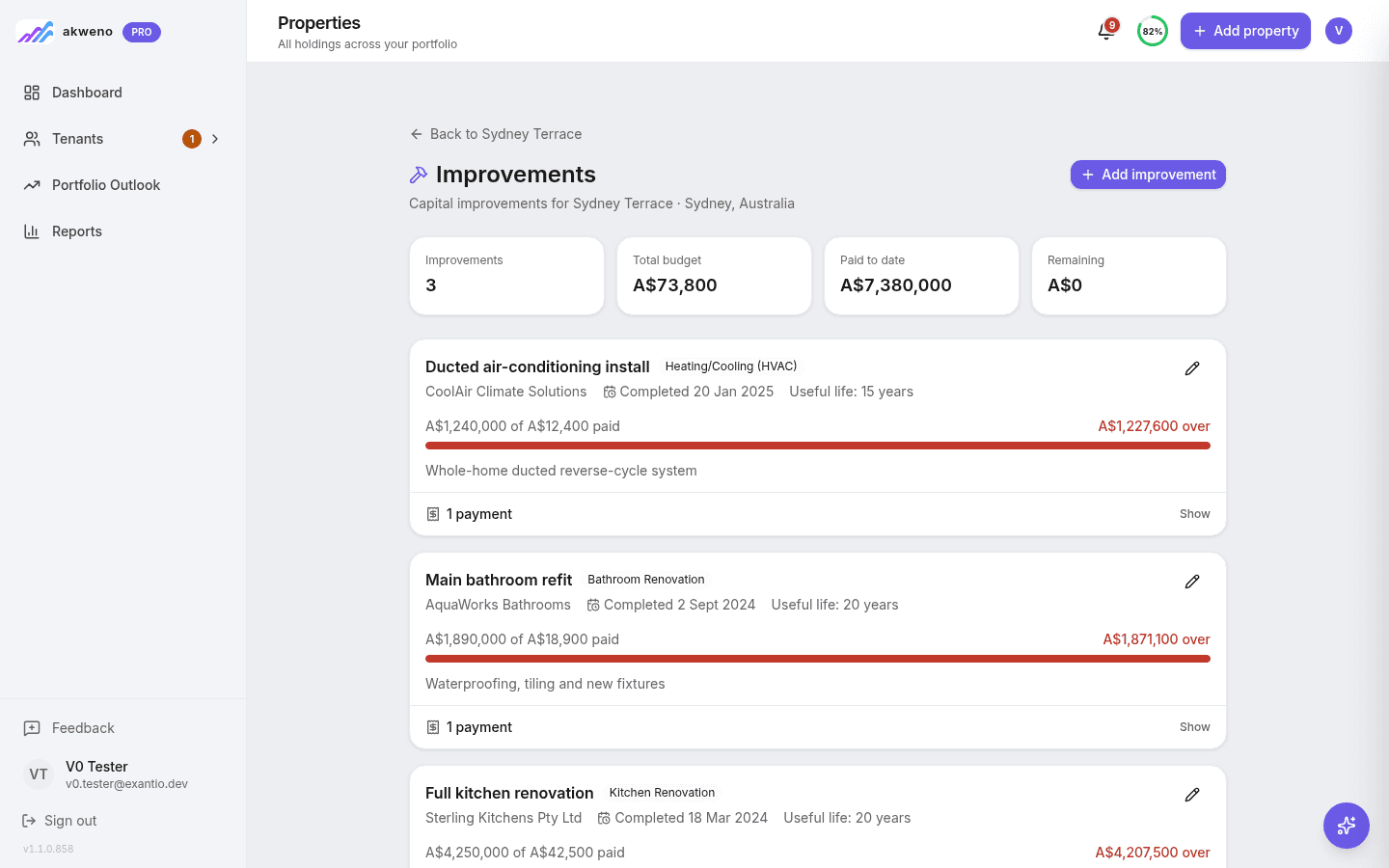Viewport: 1389px width, 868px height.
Task: Click the Add property button
Action: (x=1245, y=31)
